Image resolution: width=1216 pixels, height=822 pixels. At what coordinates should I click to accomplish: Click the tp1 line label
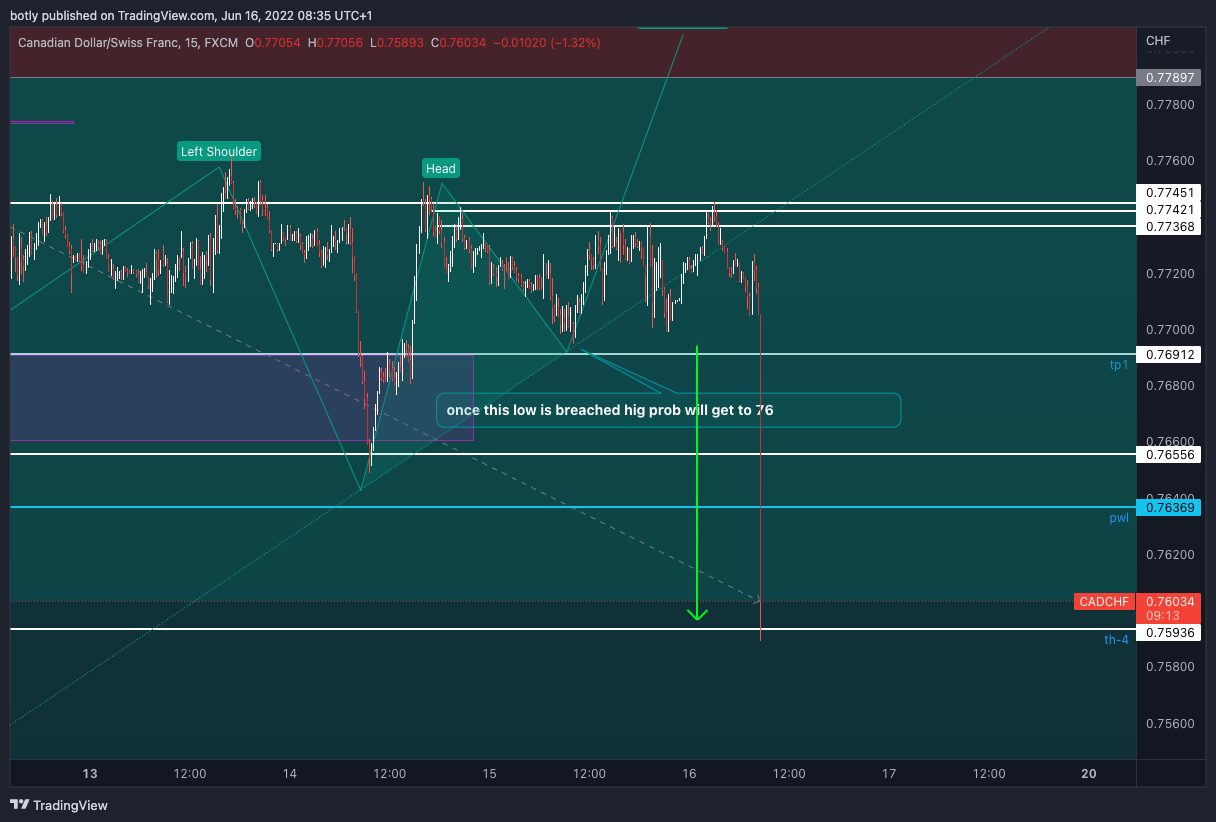pyautogui.click(x=1119, y=365)
